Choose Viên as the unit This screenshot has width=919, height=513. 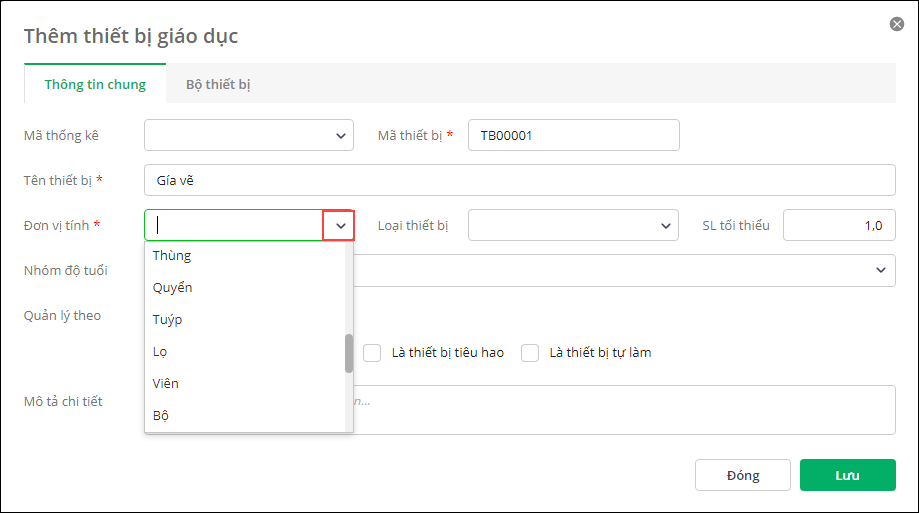tap(166, 384)
